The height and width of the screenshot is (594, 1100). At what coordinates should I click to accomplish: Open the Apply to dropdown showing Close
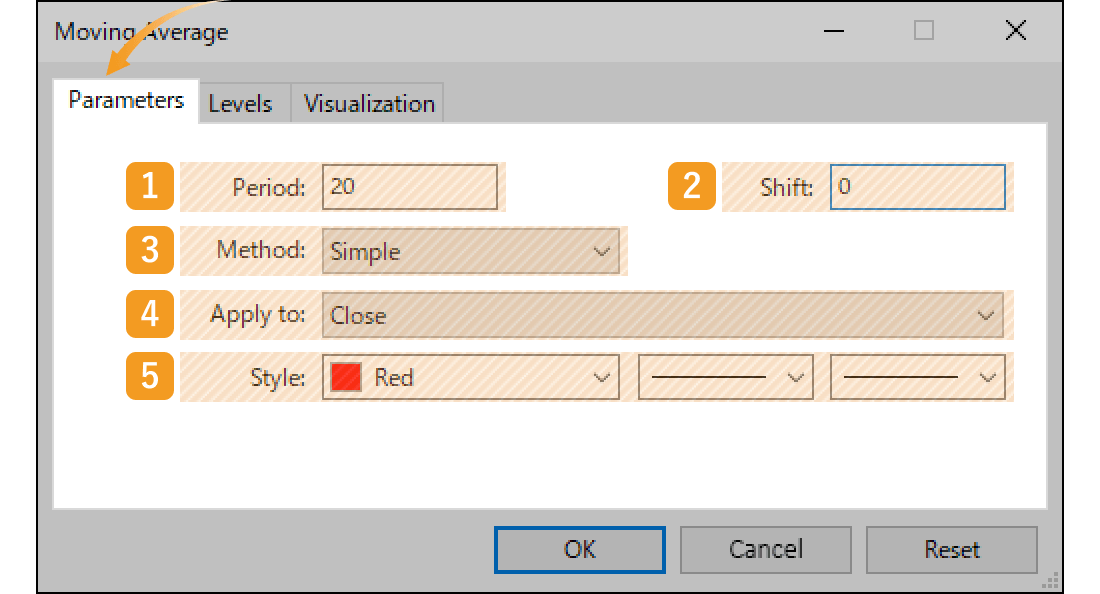pyautogui.click(x=663, y=315)
